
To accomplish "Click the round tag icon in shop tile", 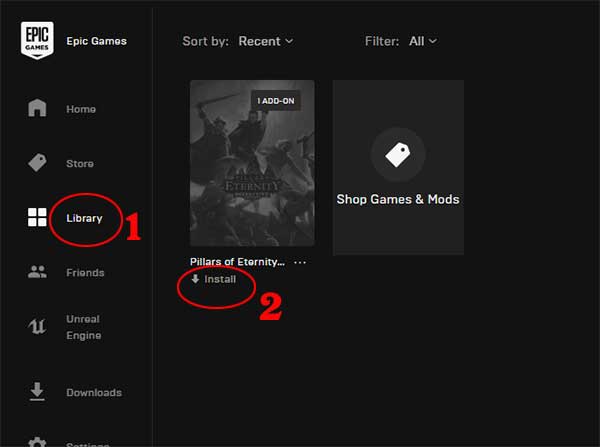I will point(398,154).
